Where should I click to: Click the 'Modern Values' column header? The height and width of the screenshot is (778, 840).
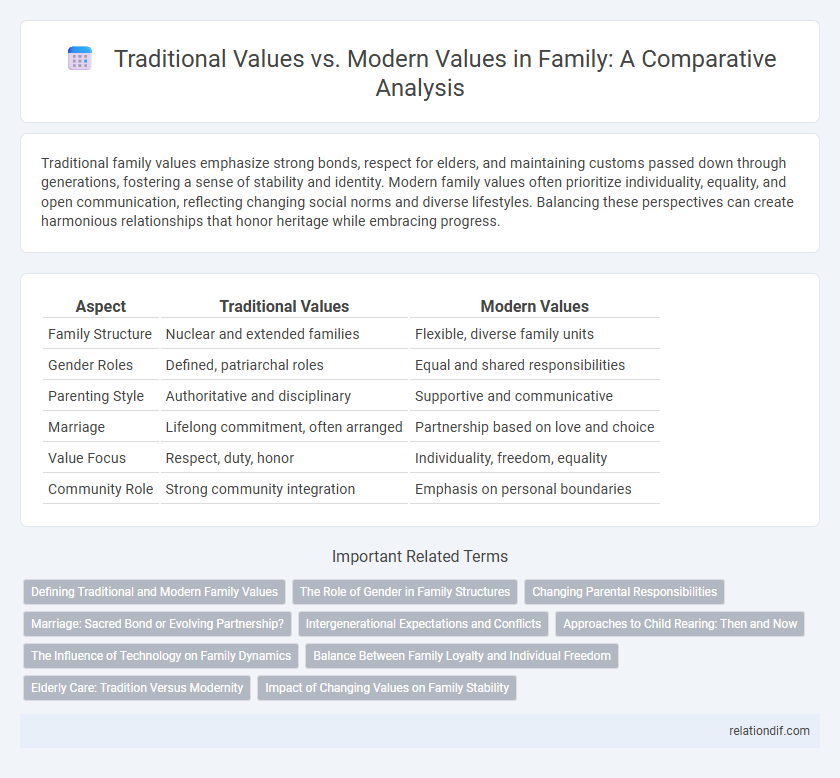(x=534, y=306)
